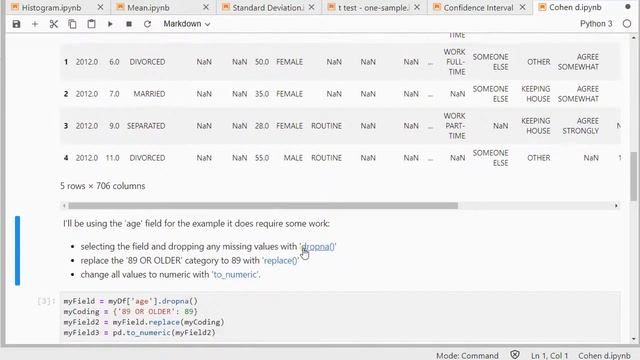Click the [3]: code cell prompt
The height and width of the screenshot is (360, 640).
pyautogui.click(x=45, y=301)
